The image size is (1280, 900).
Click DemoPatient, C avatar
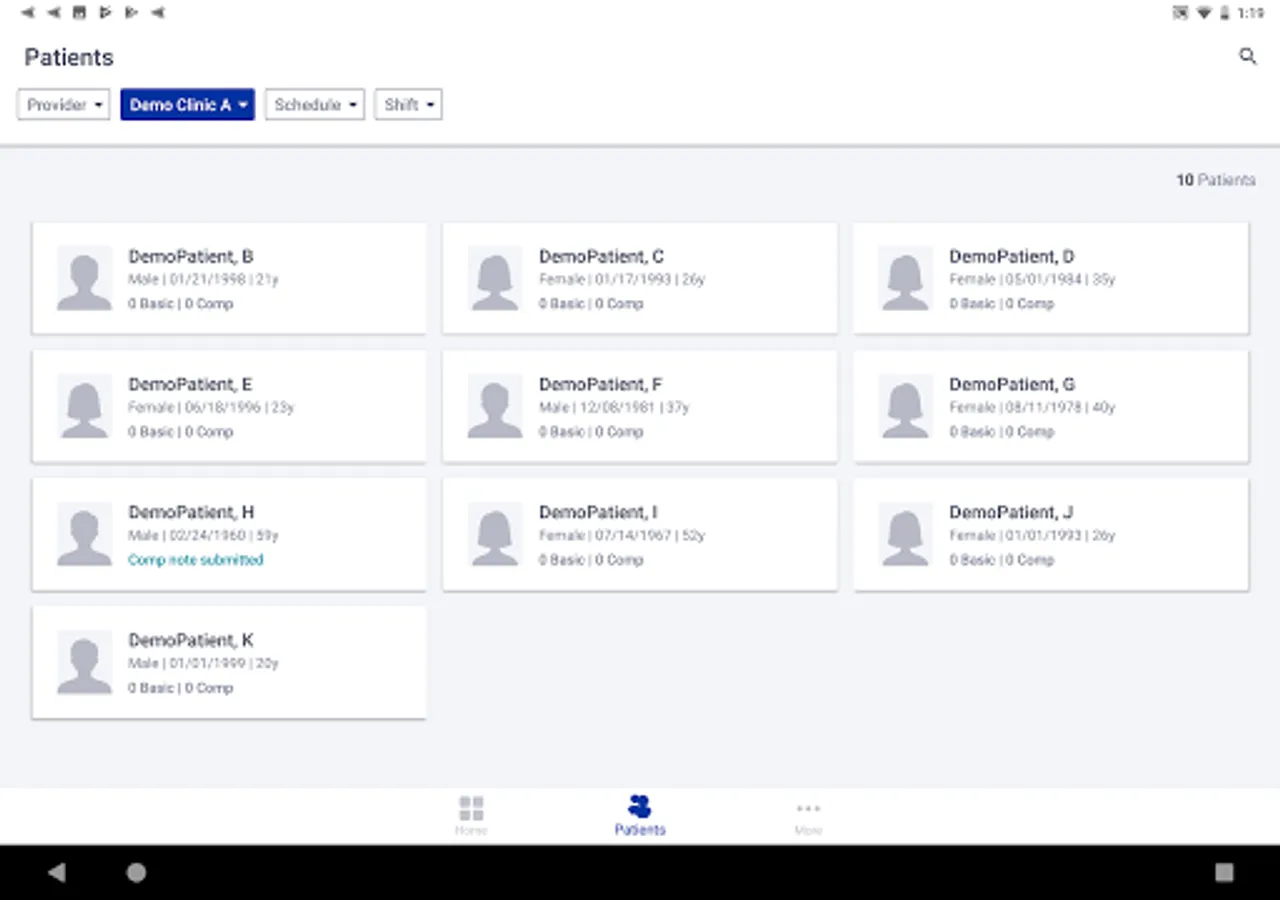point(495,279)
